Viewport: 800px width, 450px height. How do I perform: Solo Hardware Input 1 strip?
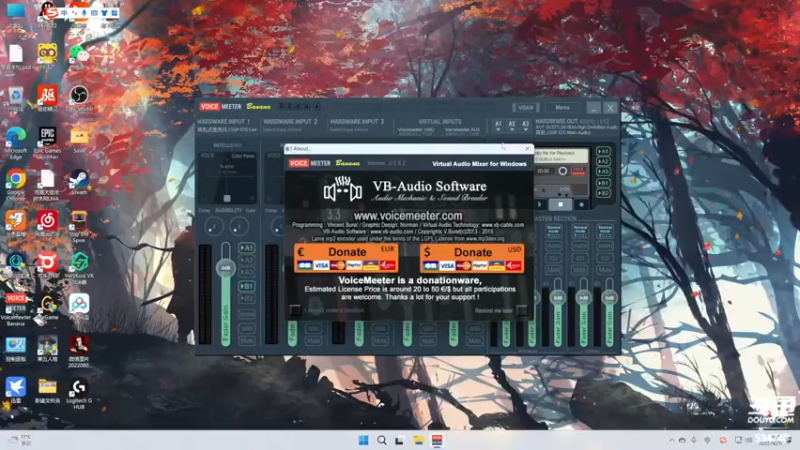pos(247,328)
